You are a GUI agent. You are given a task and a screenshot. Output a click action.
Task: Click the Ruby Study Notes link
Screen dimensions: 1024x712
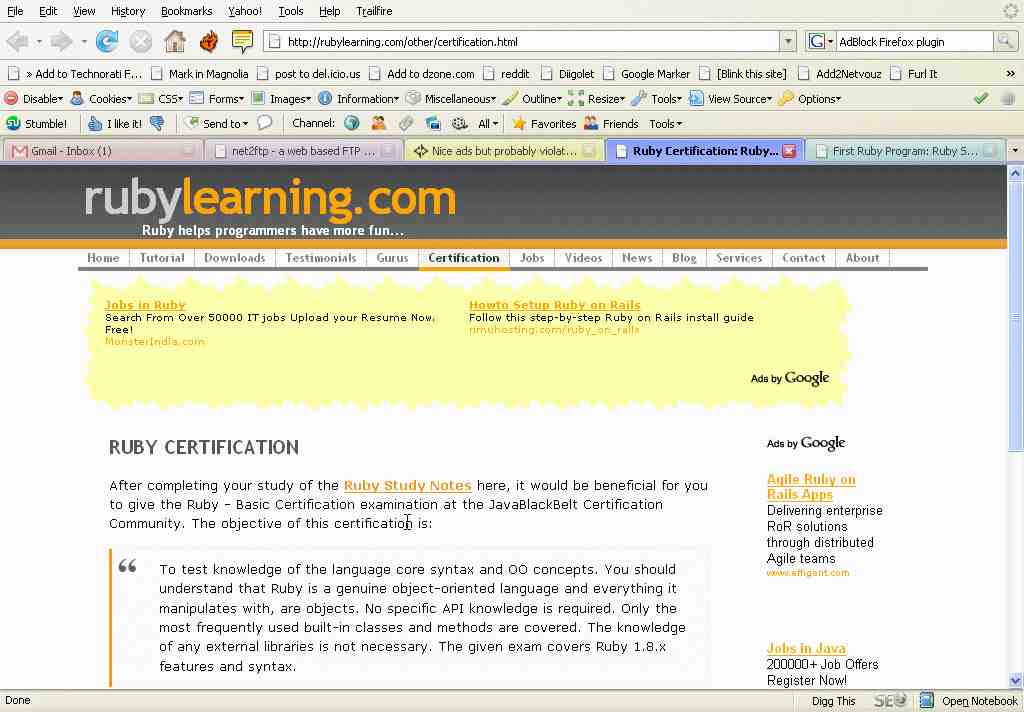click(x=408, y=485)
